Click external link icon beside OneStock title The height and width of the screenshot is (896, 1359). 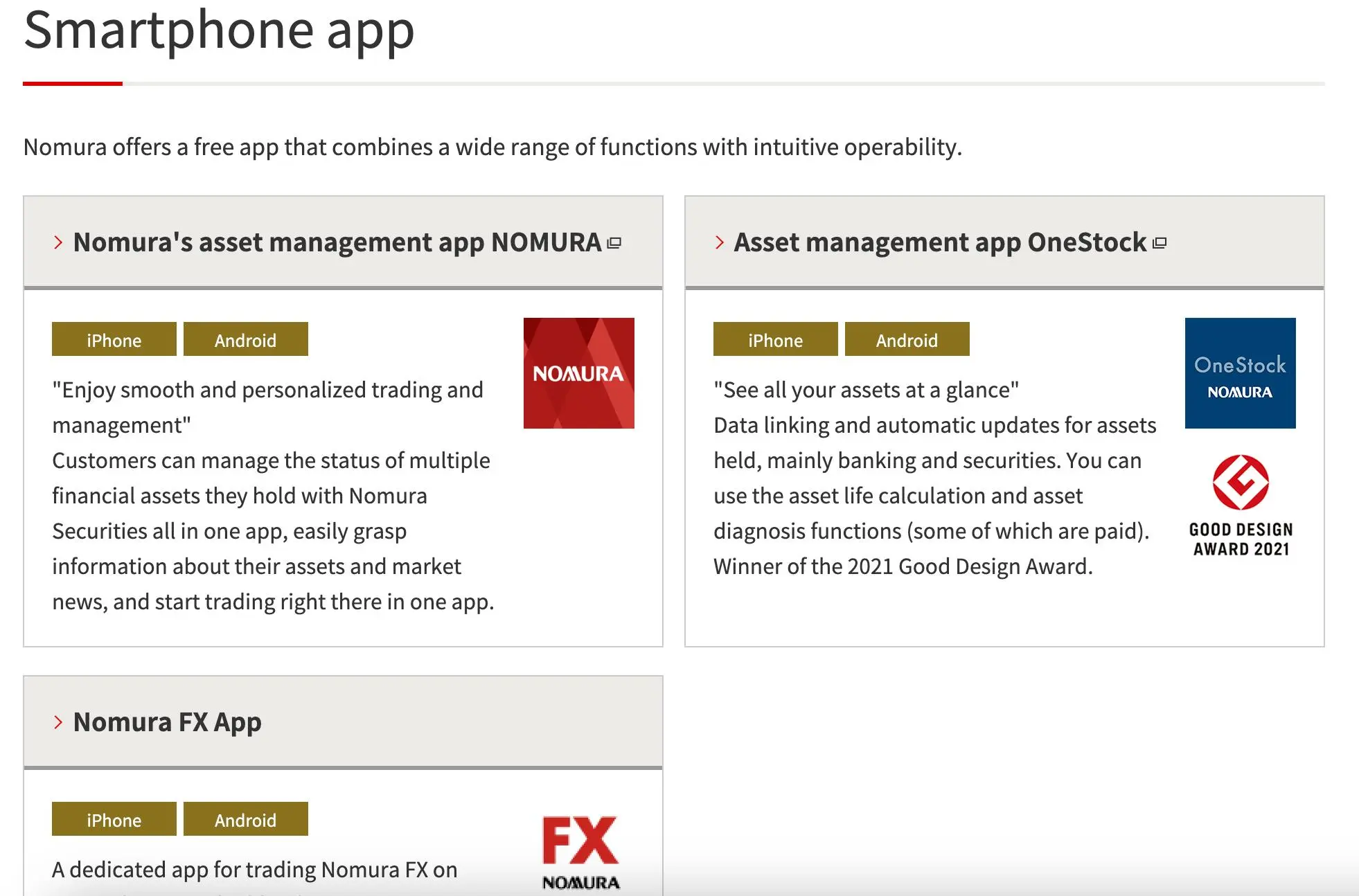point(1160,243)
